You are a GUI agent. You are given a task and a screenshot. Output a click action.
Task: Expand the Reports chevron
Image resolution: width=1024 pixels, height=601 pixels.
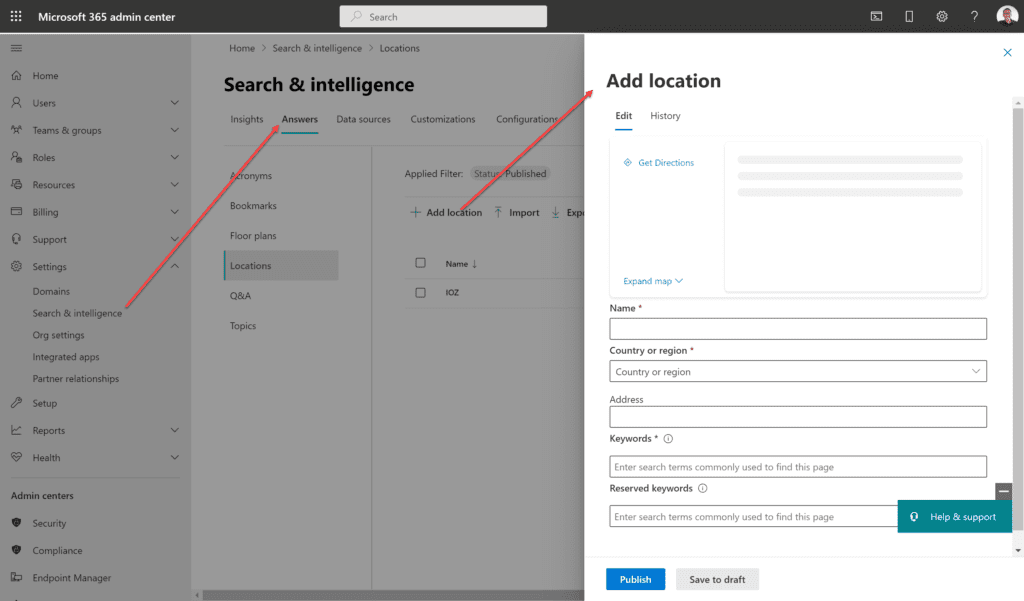point(174,430)
